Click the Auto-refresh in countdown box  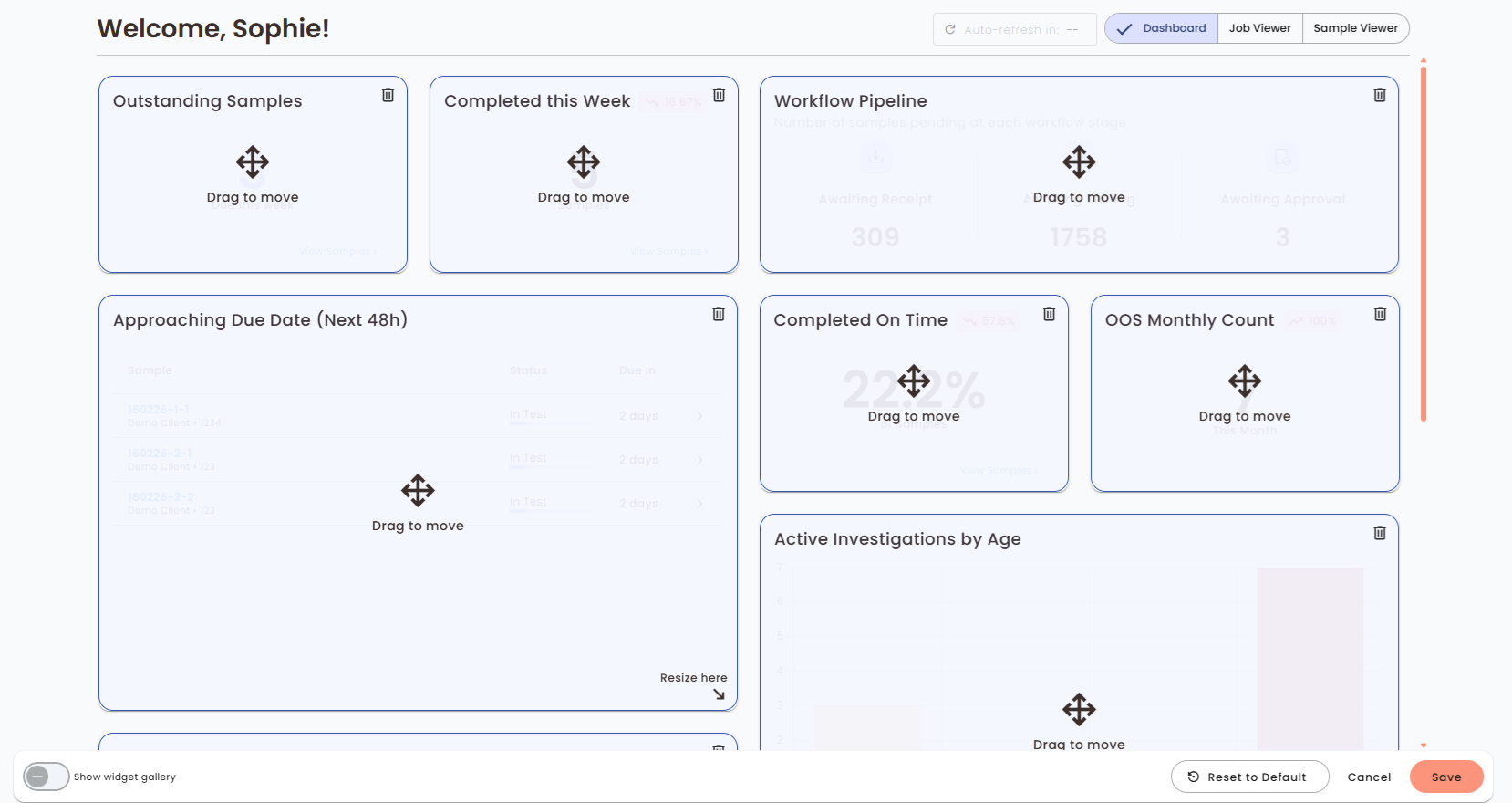pyautogui.click(x=1014, y=29)
